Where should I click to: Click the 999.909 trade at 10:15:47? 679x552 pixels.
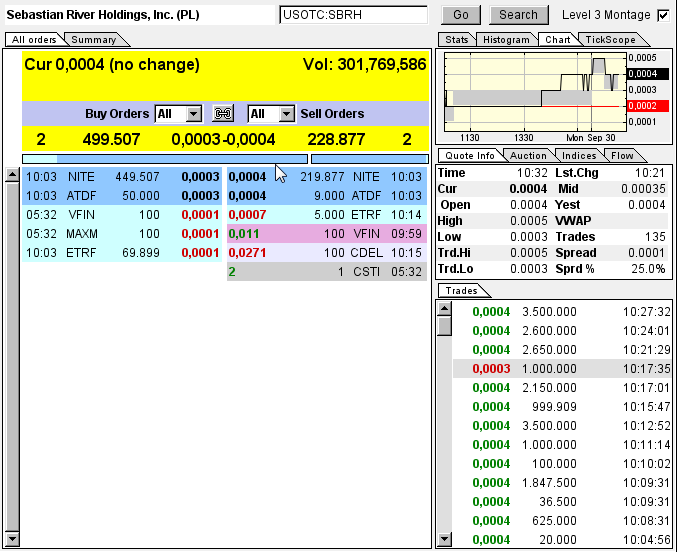pos(562,407)
